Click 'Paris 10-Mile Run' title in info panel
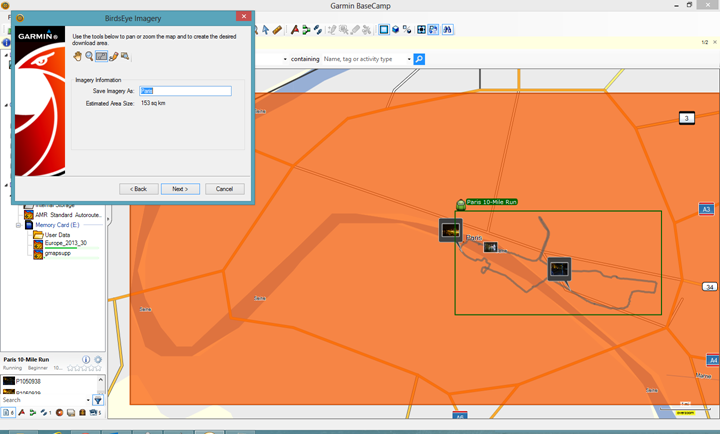The height and width of the screenshot is (434, 720). click(x=26, y=360)
